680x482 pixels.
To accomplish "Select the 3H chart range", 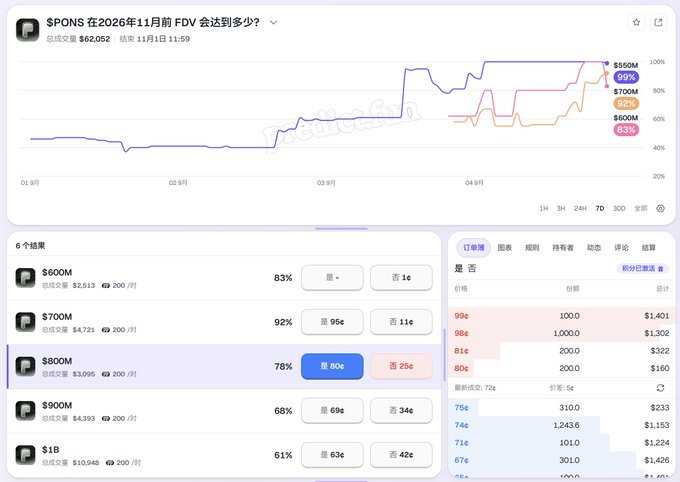I will pos(561,208).
